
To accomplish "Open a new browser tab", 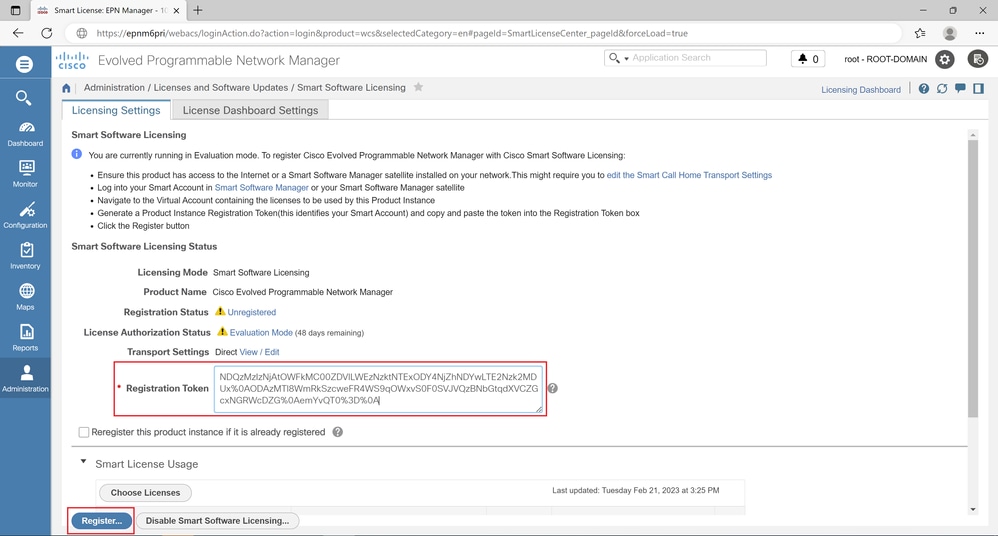I will [x=198, y=10].
